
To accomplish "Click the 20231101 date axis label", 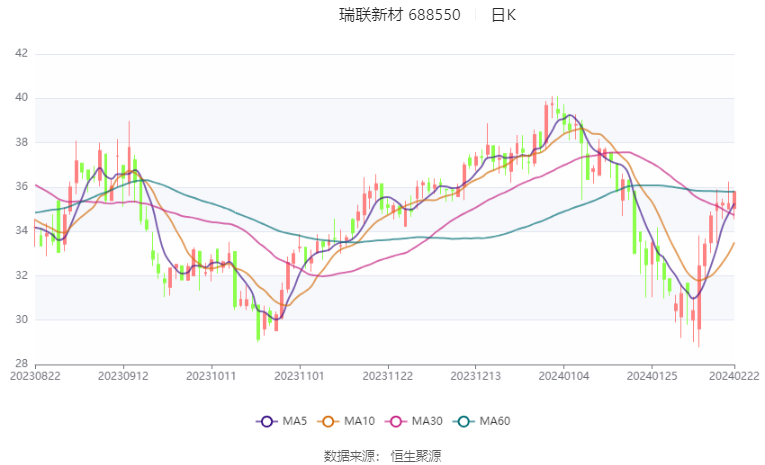I will pos(300,376).
